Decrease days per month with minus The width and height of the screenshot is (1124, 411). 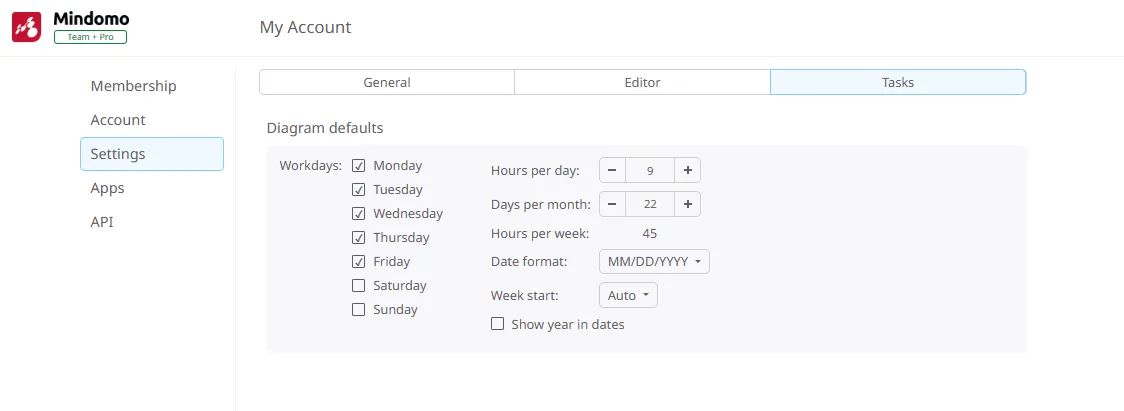(x=612, y=204)
